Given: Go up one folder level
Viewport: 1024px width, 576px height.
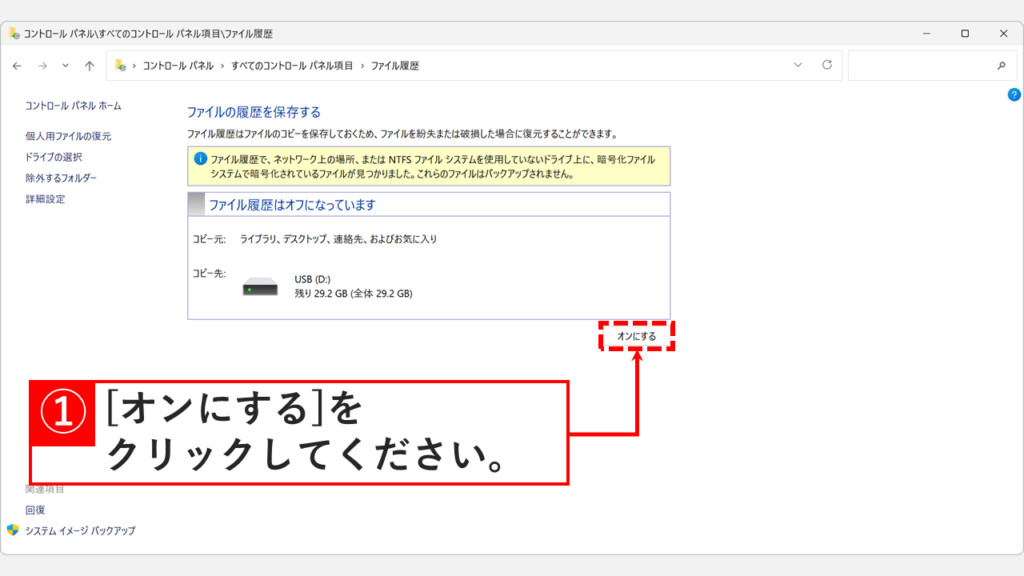Looking at the screenshot, I should (x=89, y=65).
